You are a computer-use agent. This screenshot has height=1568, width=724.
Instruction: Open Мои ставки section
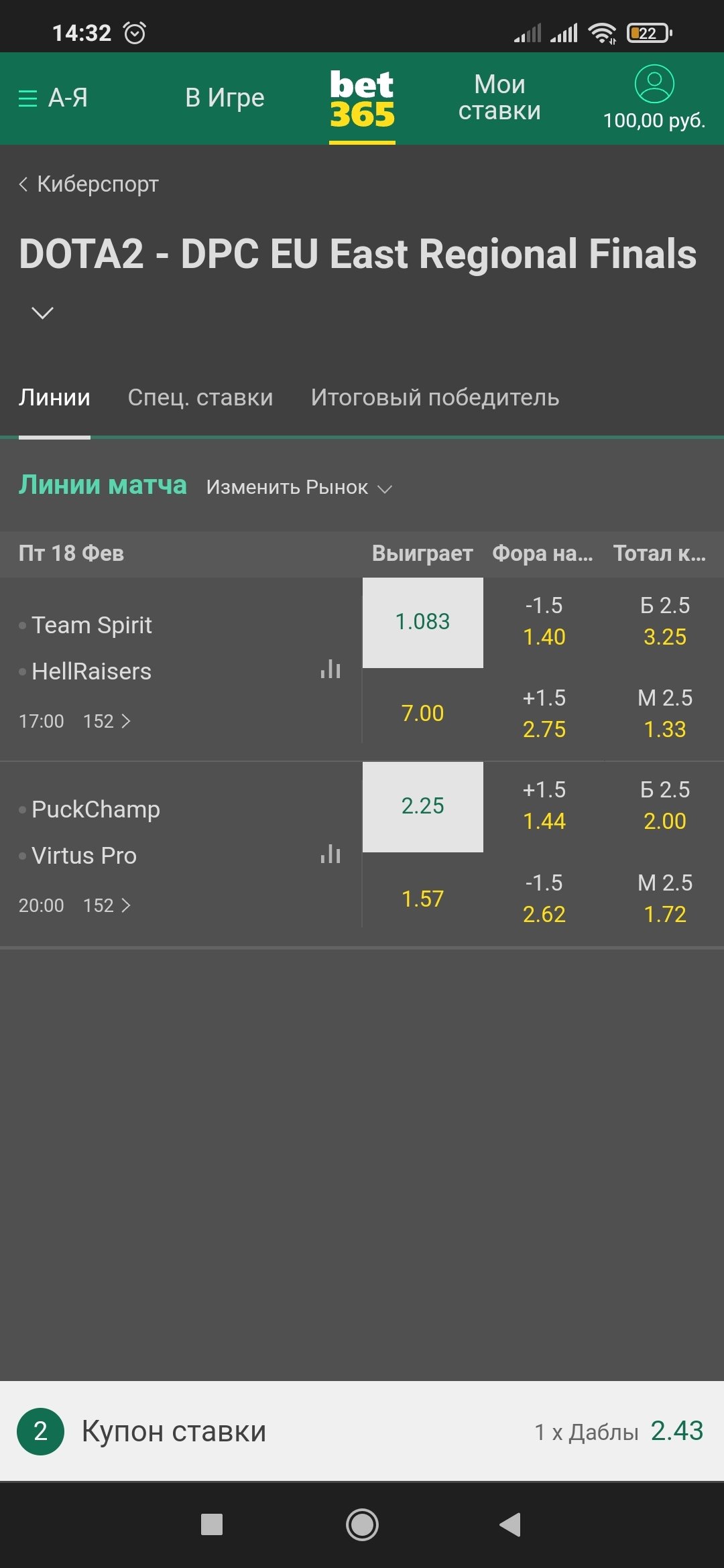point(499,98)
